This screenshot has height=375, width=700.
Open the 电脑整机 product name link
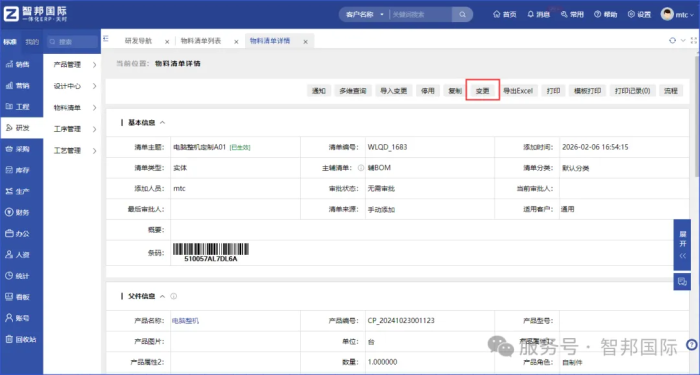pos(186,321)
